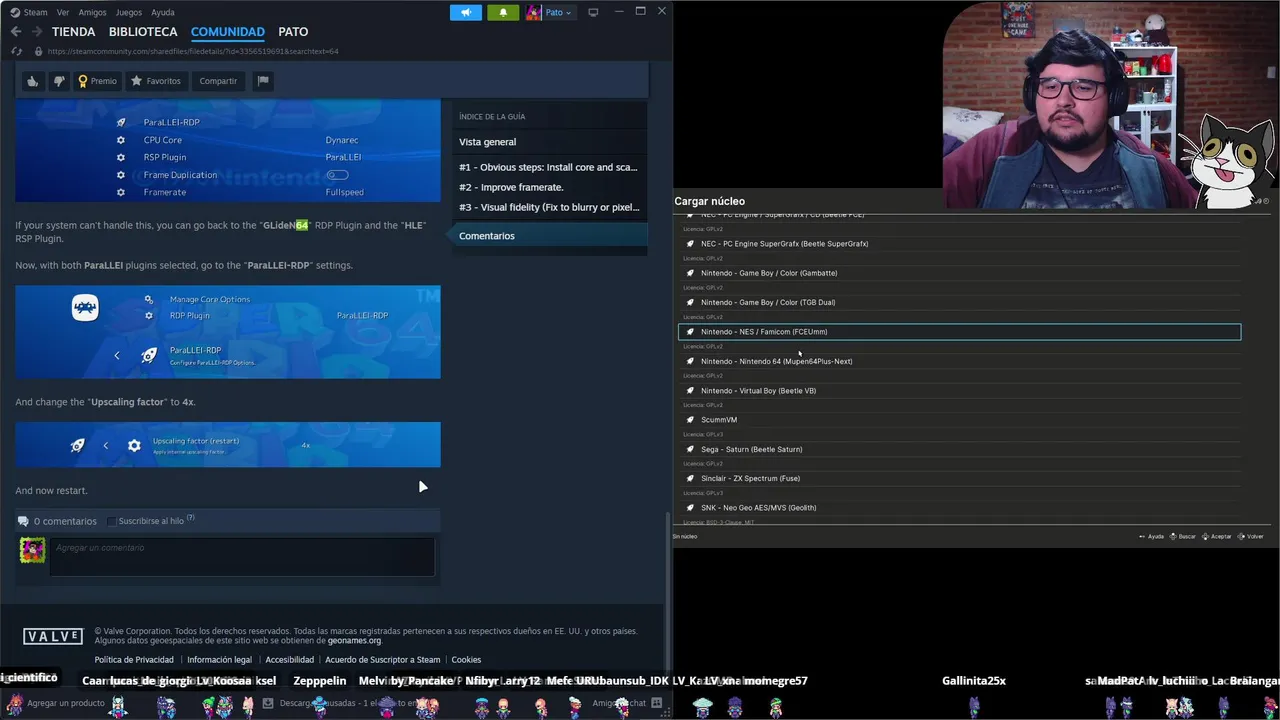Select NES Famicom FCEUmm core

(x=959, y=332)
